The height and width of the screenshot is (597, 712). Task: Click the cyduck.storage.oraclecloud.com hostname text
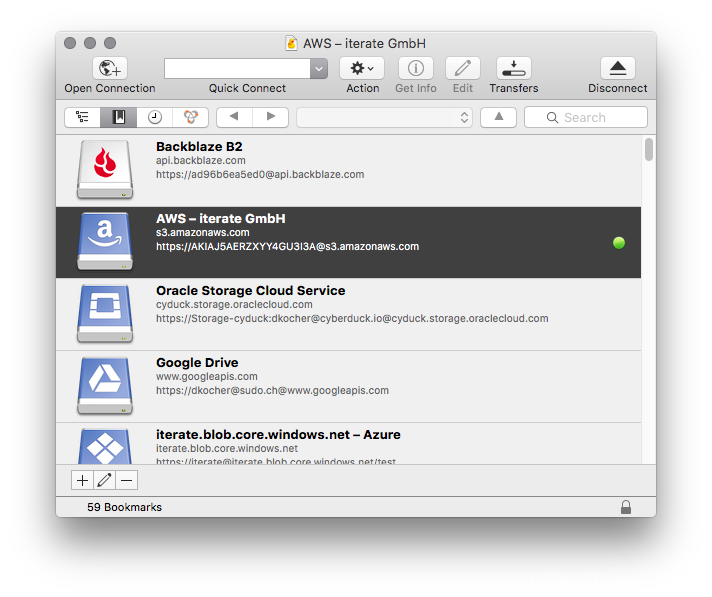(234, 304)
